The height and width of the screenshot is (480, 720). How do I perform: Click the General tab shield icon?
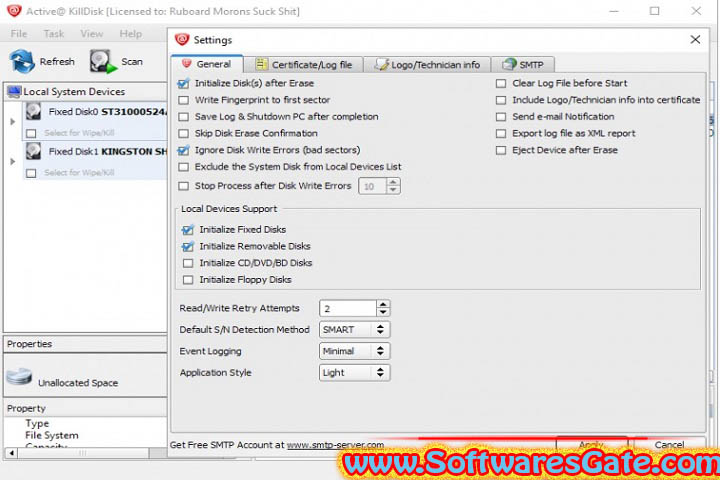pos(186,64)
